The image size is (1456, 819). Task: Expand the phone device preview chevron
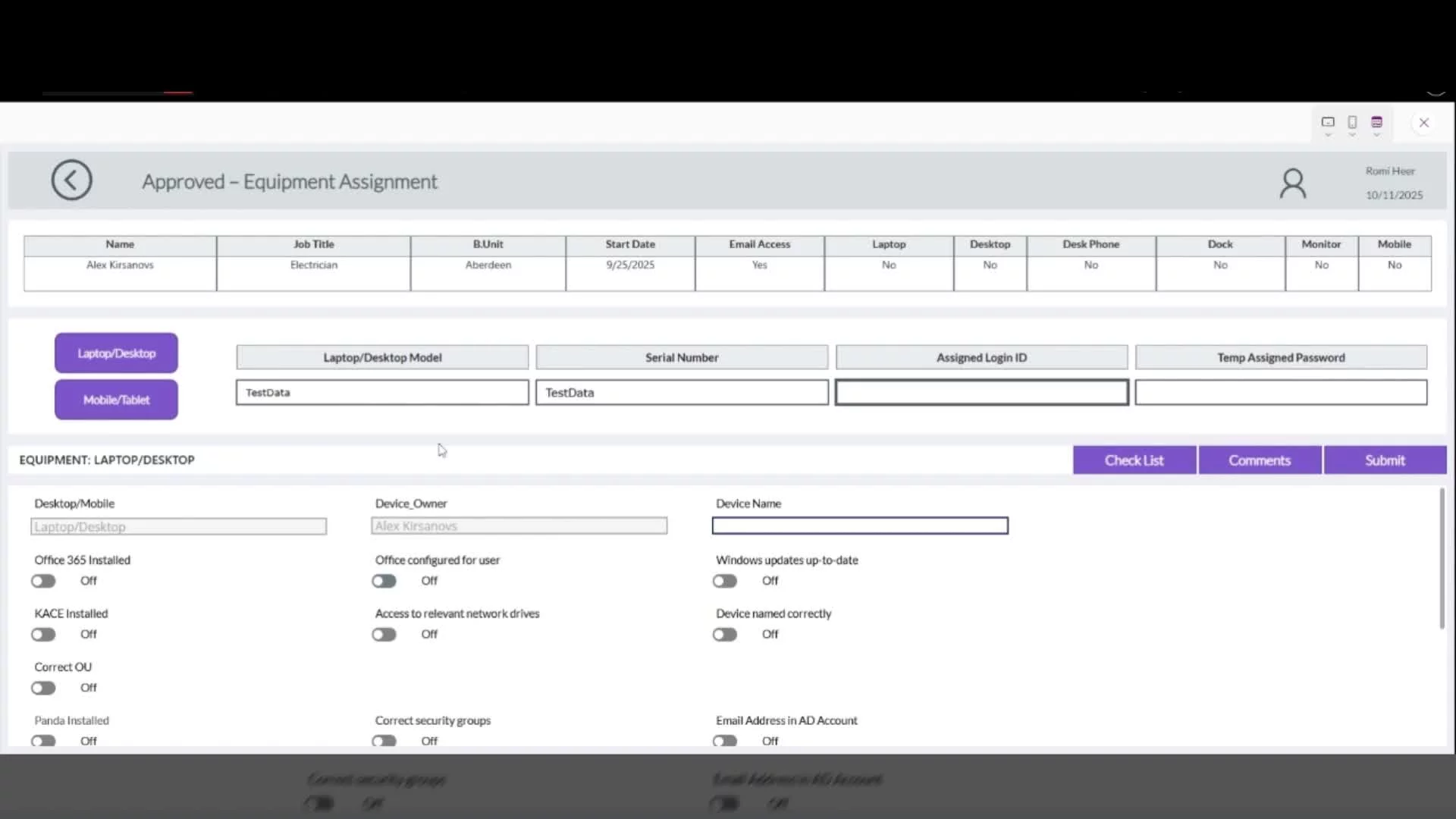[1352, 135]
